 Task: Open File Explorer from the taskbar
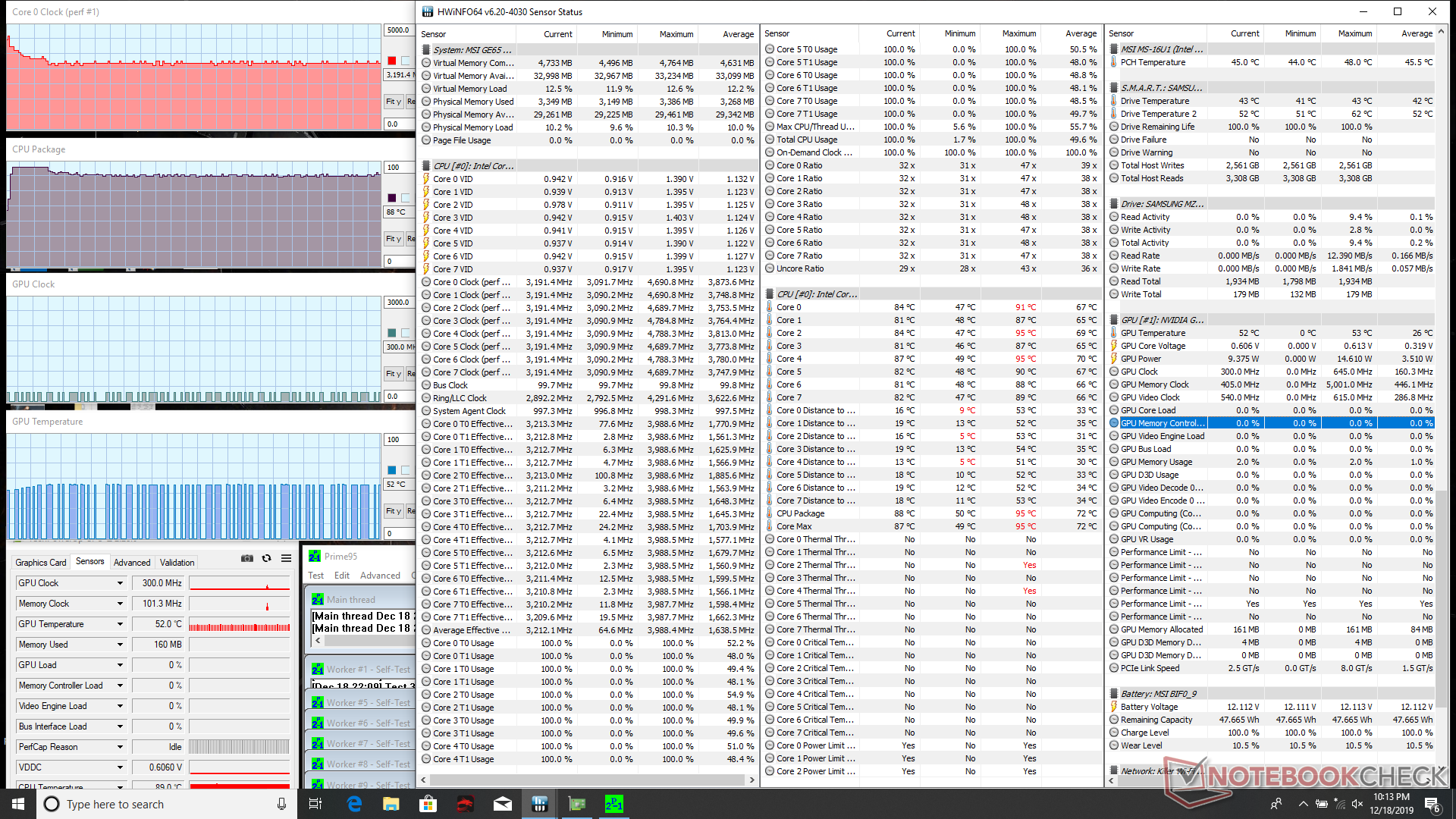(x=391, y=804)
